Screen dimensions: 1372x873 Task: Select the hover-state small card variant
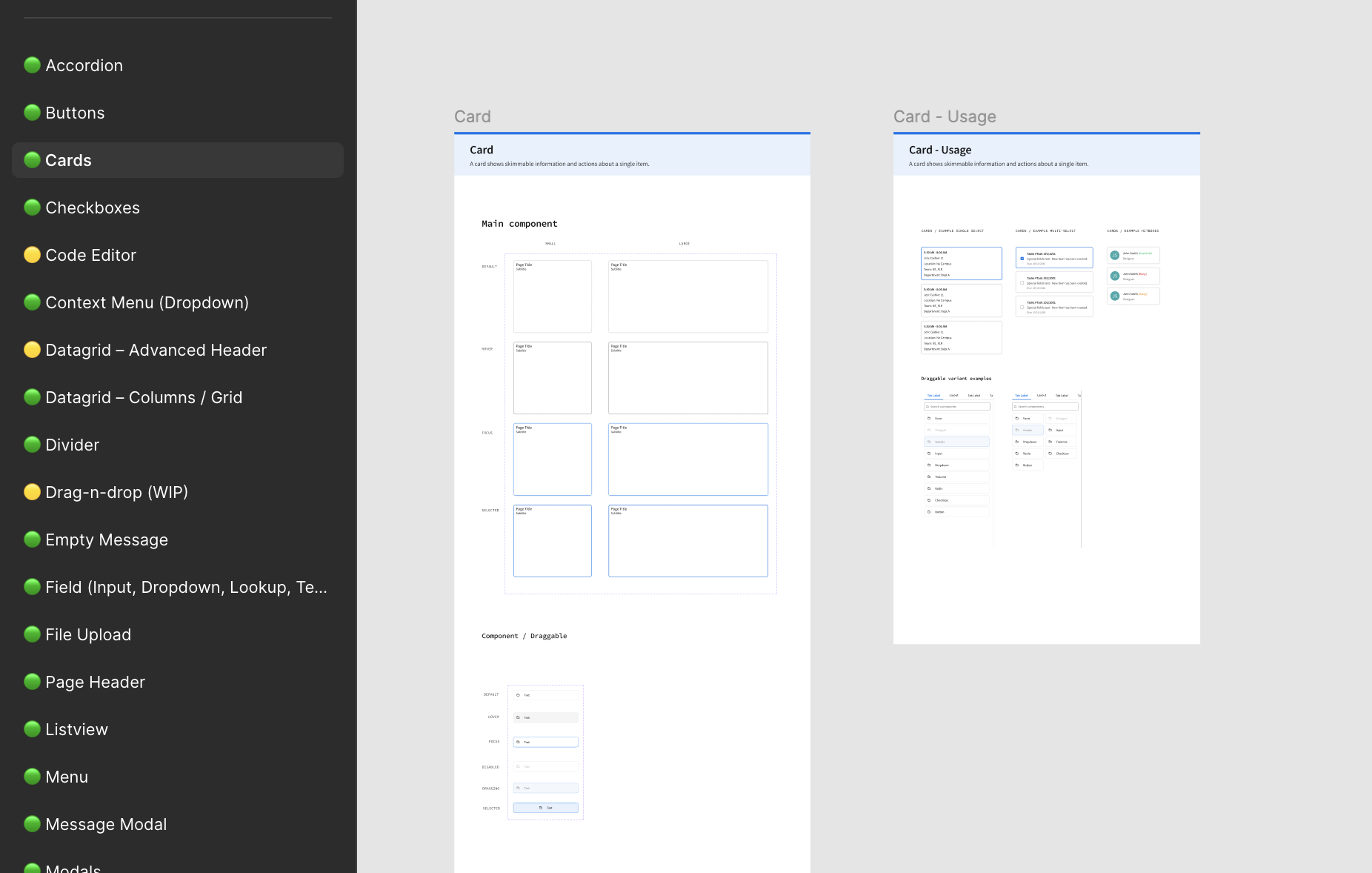553,378
